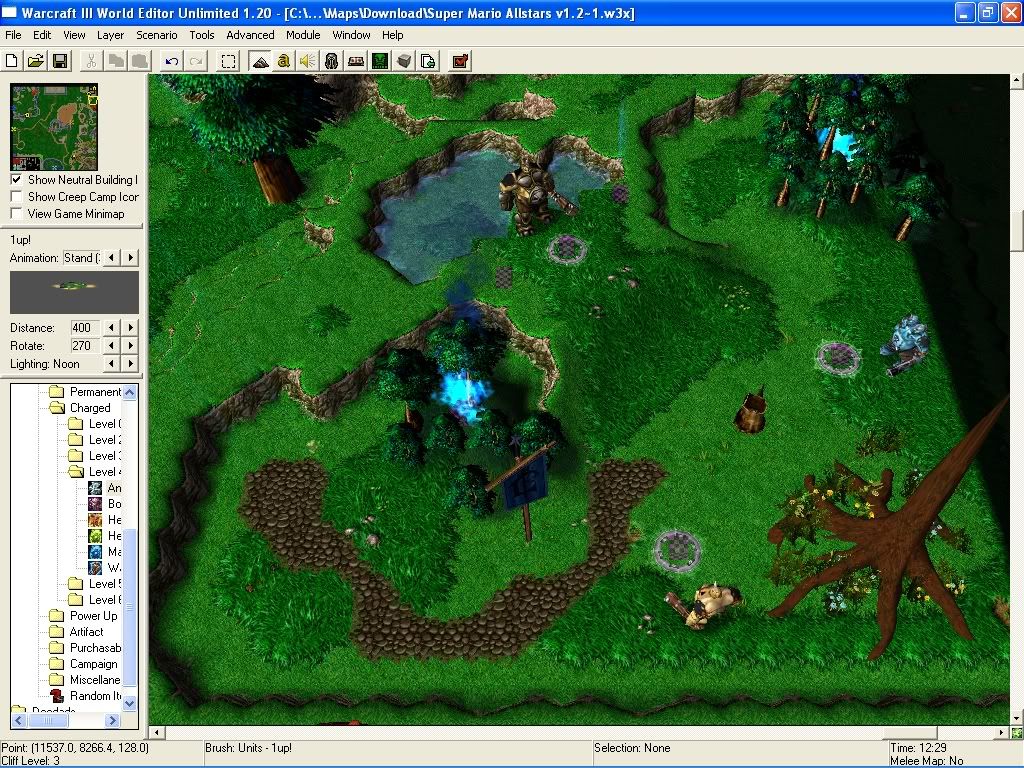Click Rotate left arrow
This screenshot has width=1024, height=768.
point(112,345)
